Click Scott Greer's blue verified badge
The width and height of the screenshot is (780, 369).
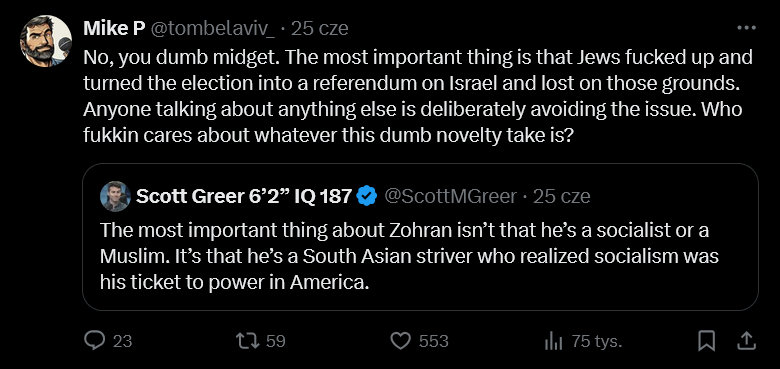(x=367, y=196)
